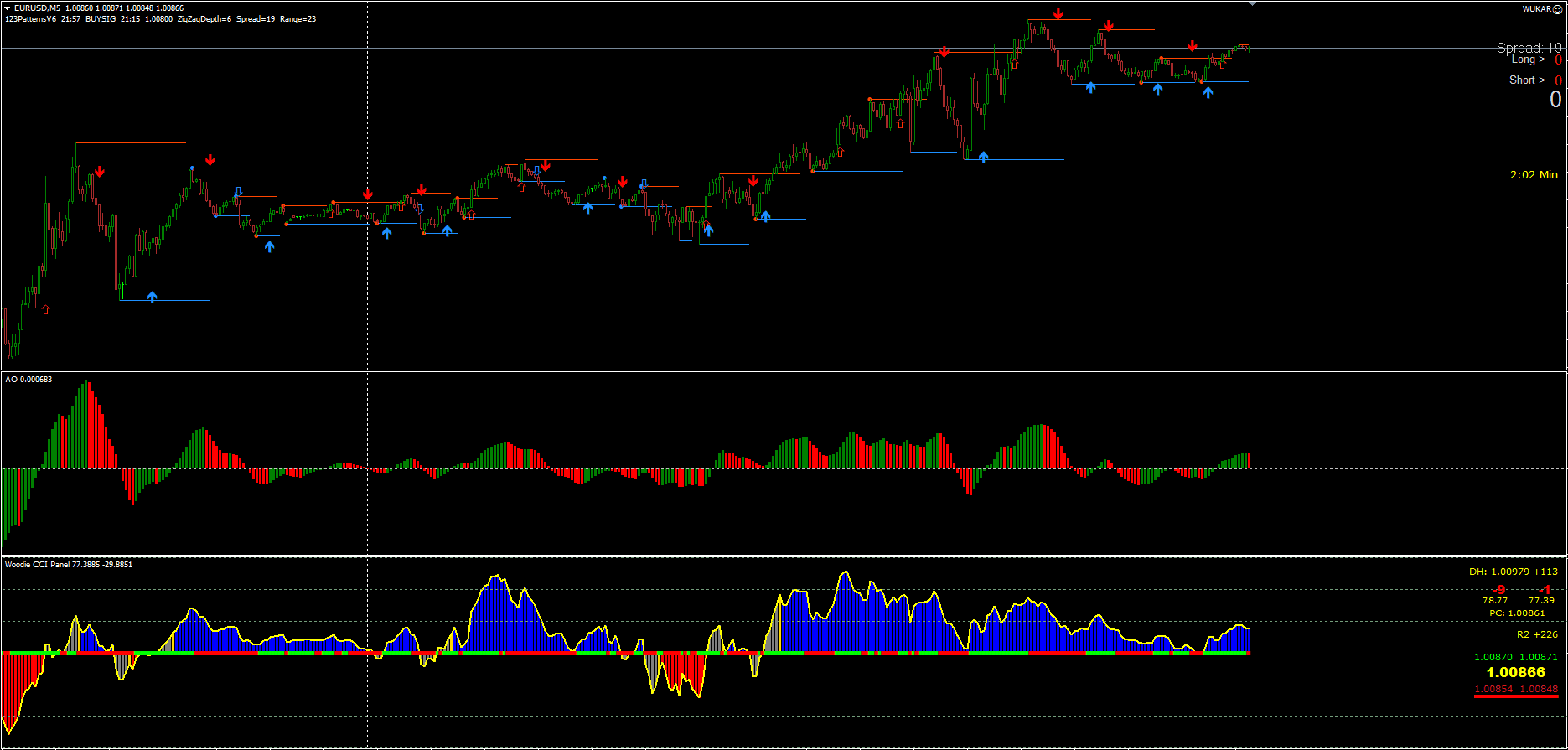Click the Spread: 19 readout
The image size is (1568, 750).
[1529, 48]
